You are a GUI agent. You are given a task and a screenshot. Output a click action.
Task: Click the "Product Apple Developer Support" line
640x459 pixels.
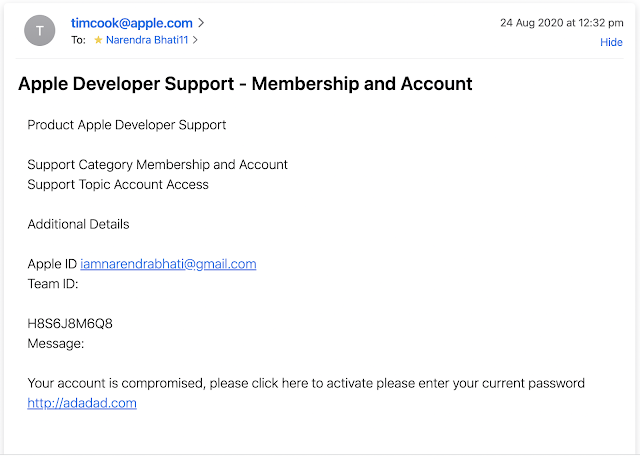(x=127, y=125)
